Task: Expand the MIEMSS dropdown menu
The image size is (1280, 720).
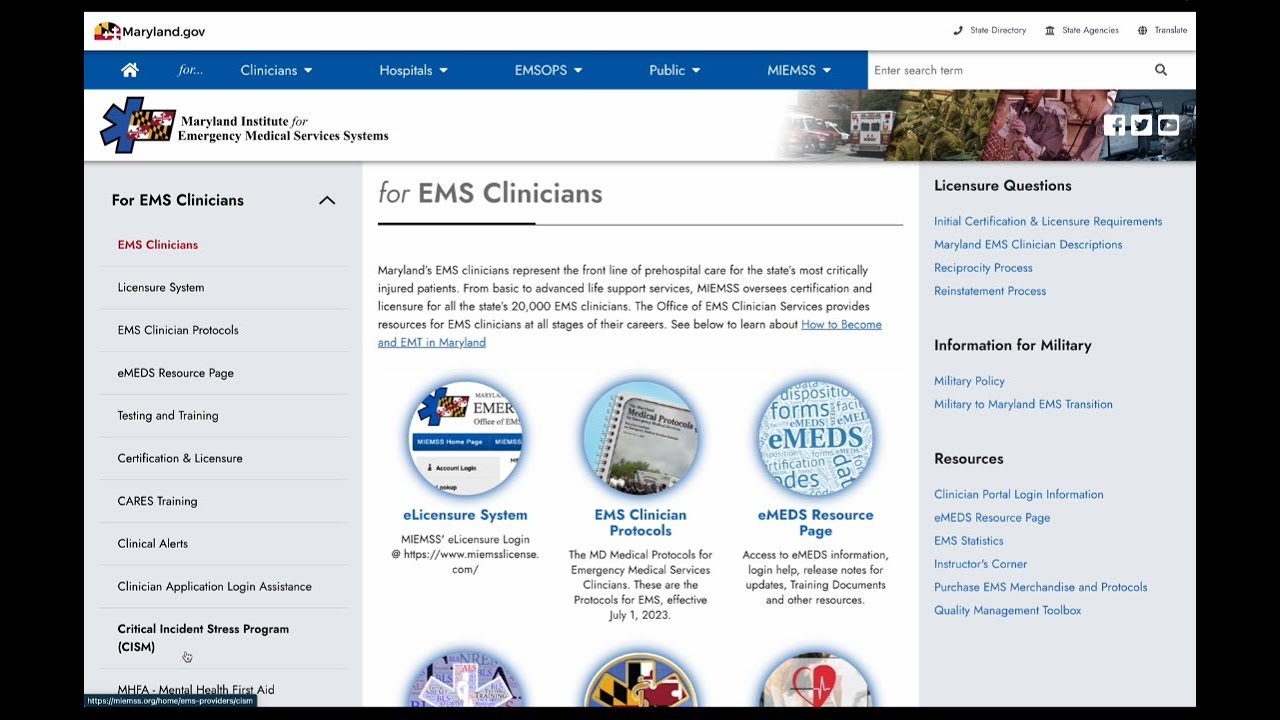Action: click(799, 70)
